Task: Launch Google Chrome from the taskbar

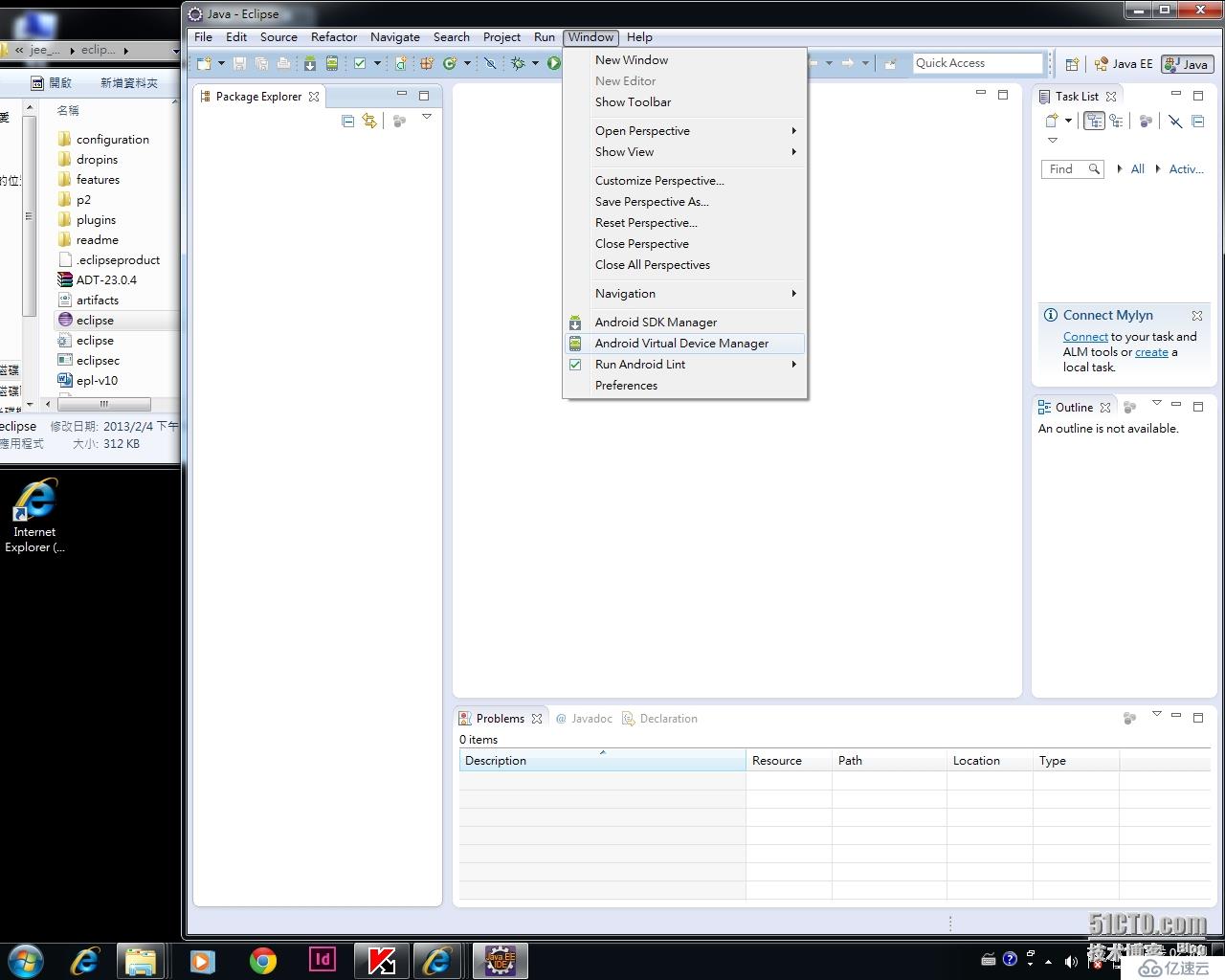Action: coord(262,960)
